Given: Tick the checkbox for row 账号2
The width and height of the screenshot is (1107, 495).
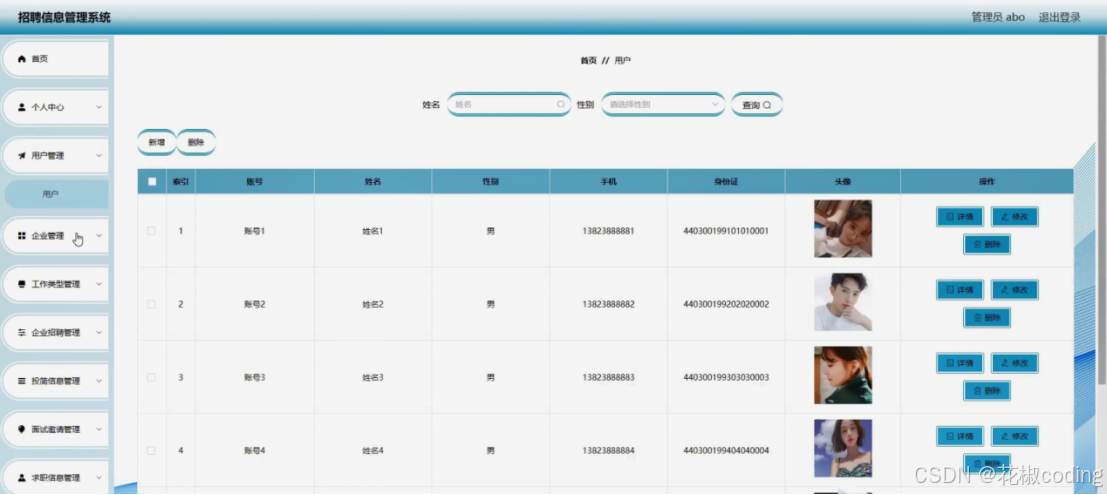Looking at the screenshot, I should tap(151, 304).
